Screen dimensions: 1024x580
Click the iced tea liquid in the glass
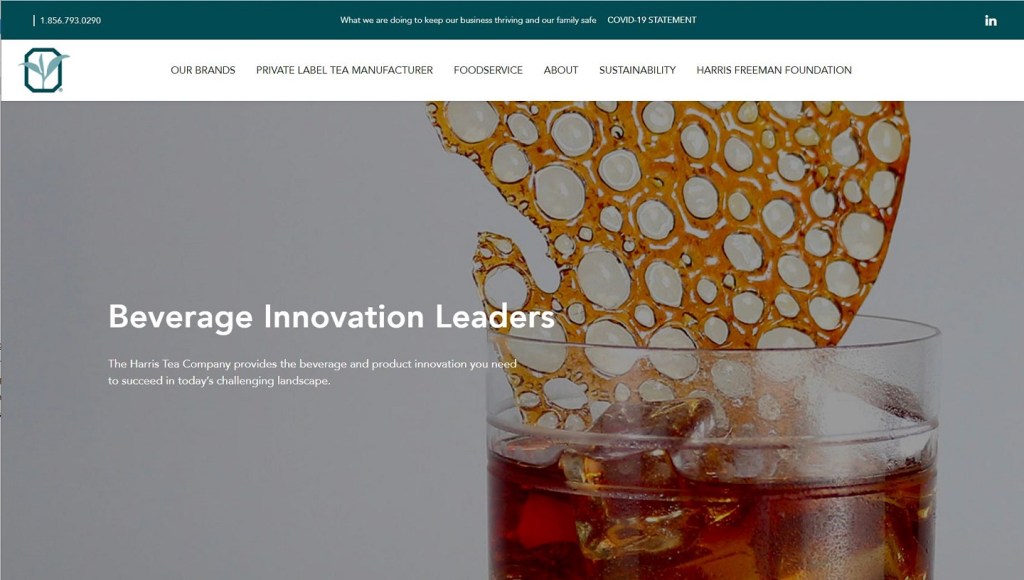712,516
